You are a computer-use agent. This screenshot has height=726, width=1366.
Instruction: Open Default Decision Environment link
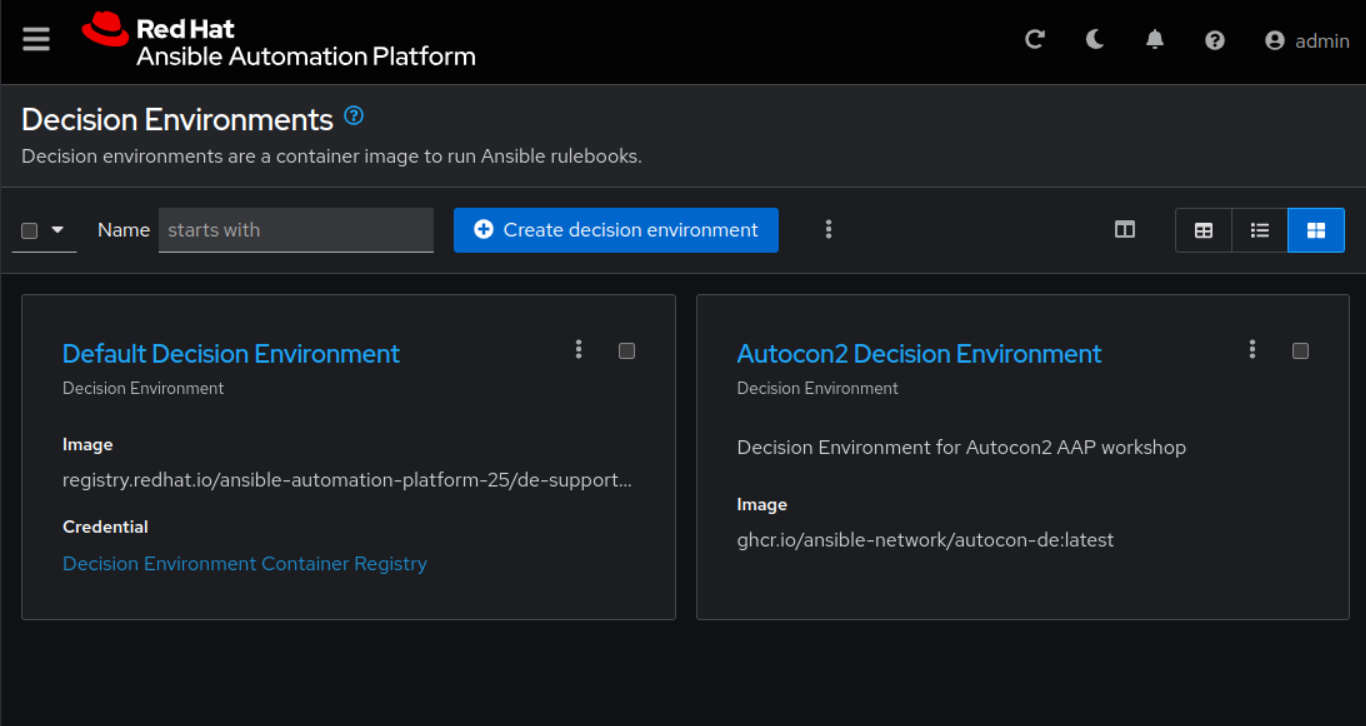click(x=231, y=354)
